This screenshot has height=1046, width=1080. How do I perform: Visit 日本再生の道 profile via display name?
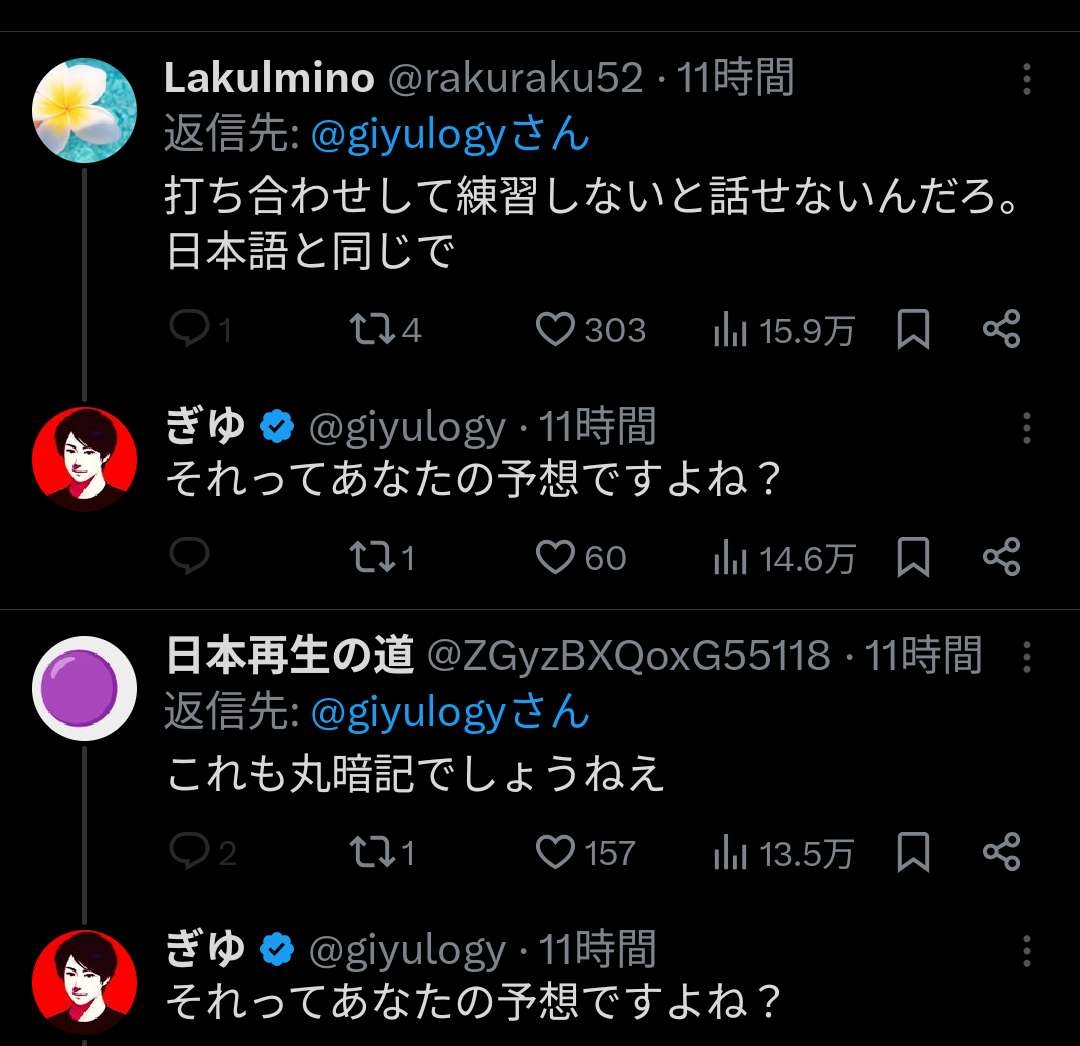pos(289,657)
